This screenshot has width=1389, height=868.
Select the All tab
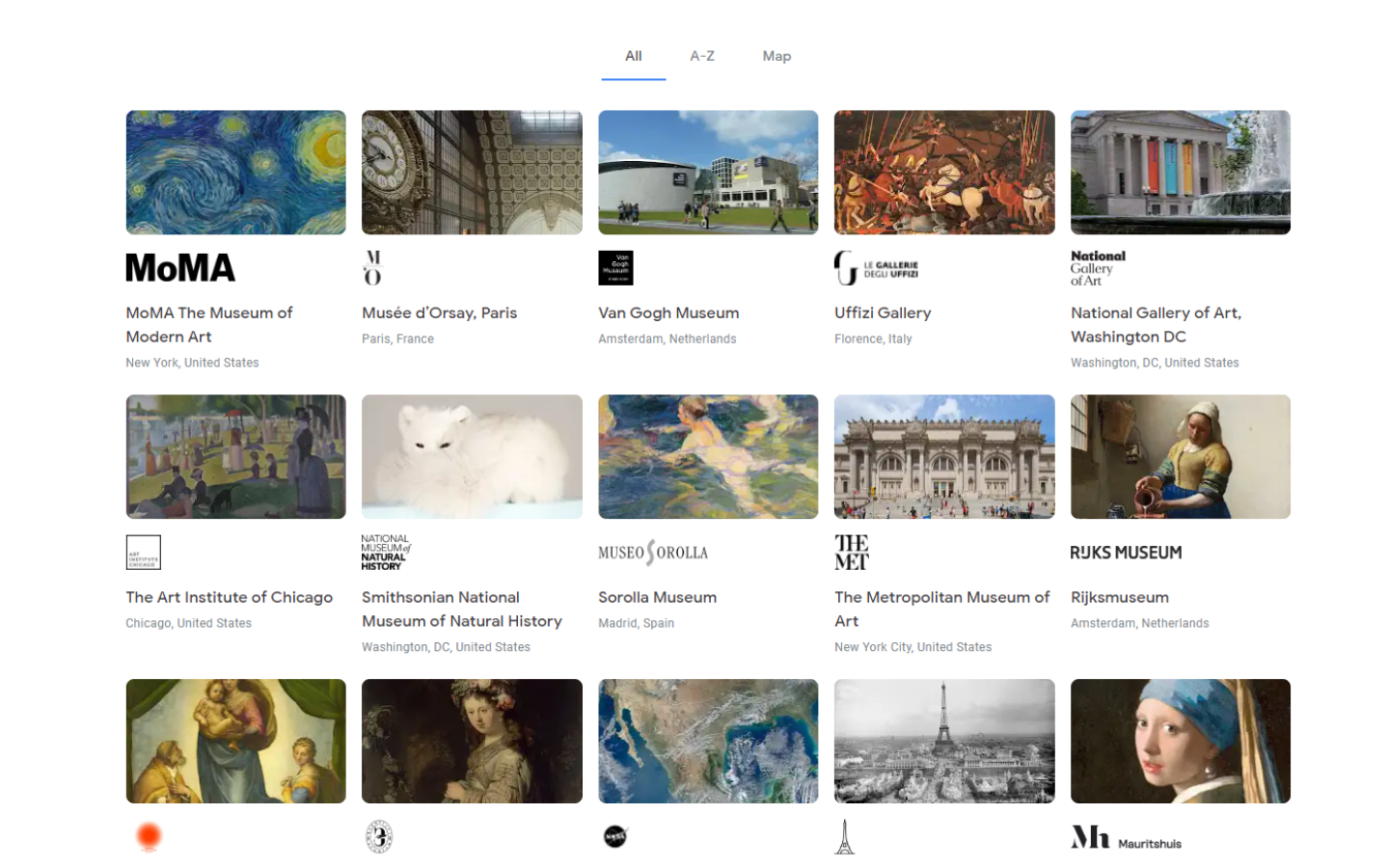point(633,56)
